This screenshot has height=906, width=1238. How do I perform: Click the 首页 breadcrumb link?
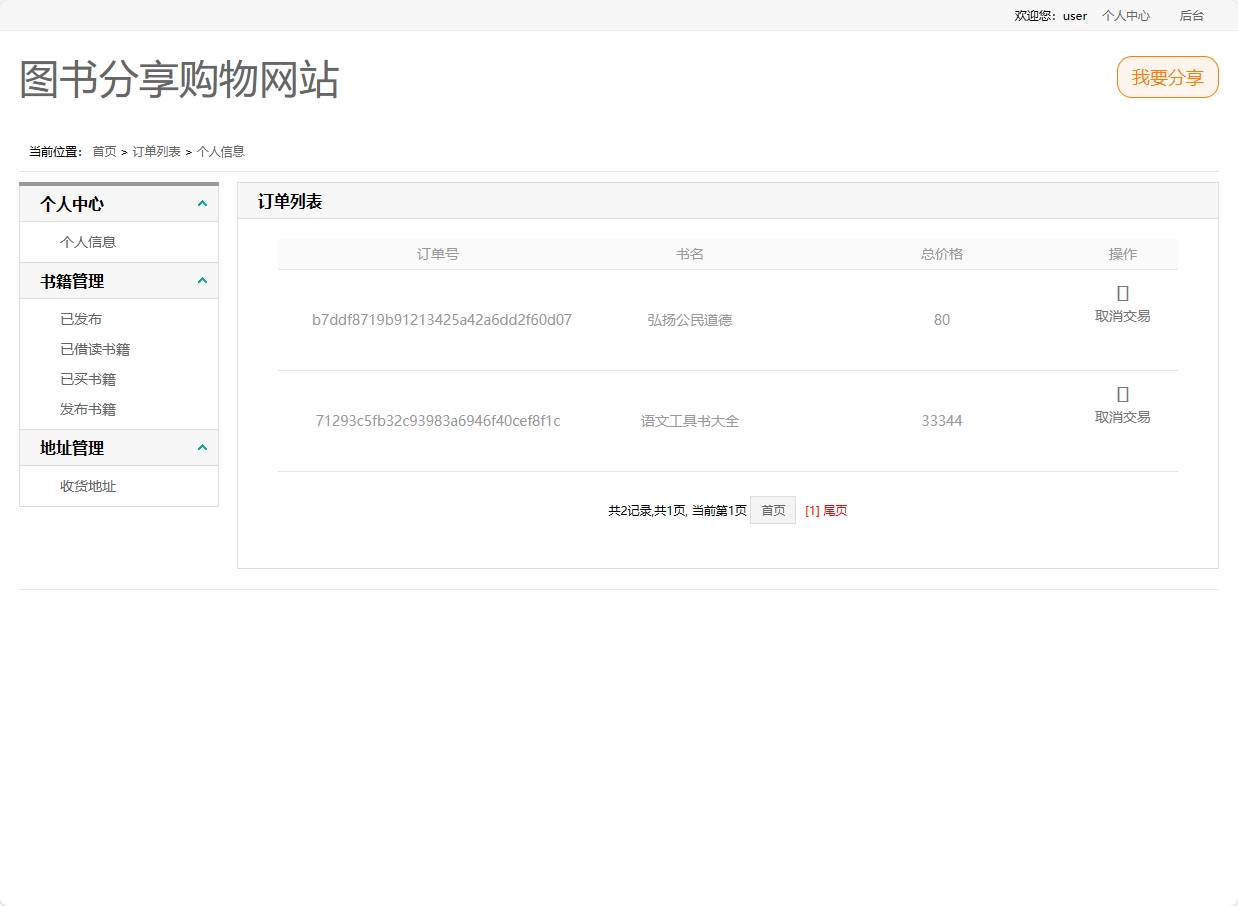(x=104, y=151)
